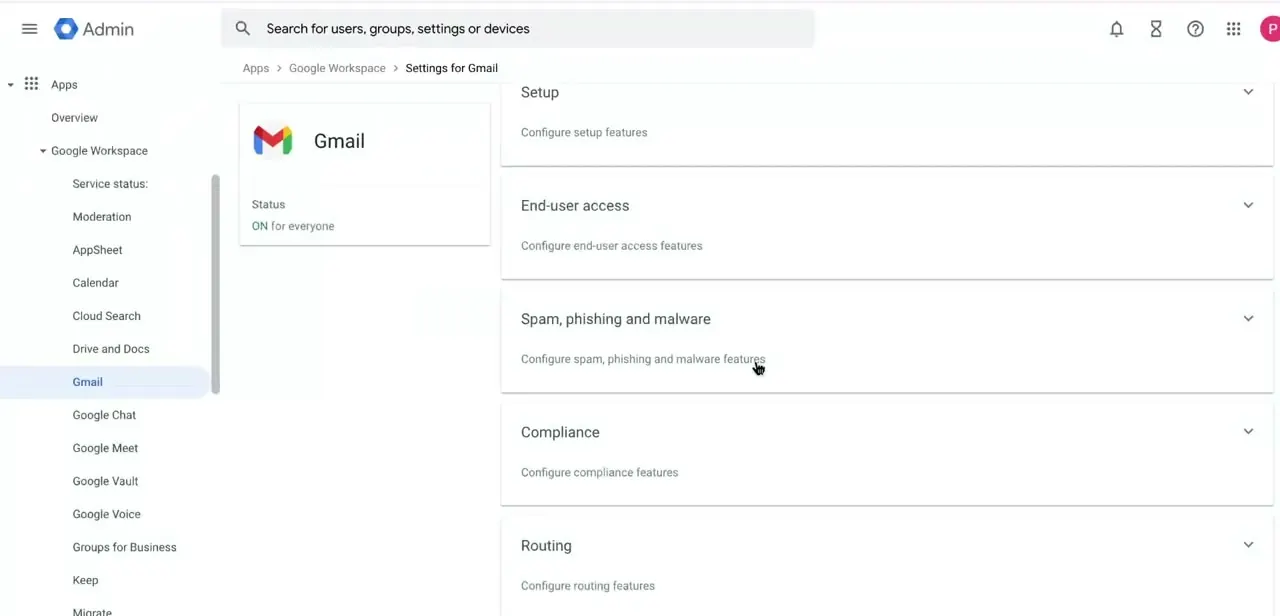
Task: Open Keep in the sidebar
Action: [x=85, y=580]
